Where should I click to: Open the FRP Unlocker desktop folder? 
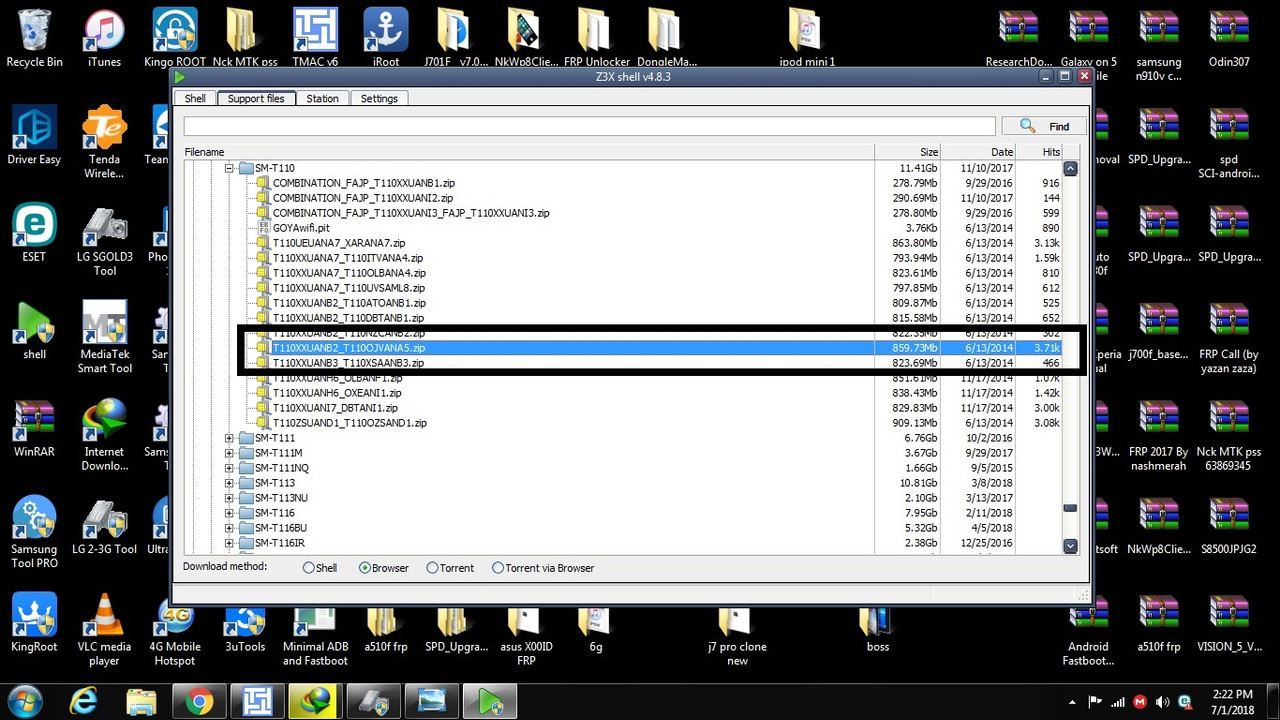point(595,38)
